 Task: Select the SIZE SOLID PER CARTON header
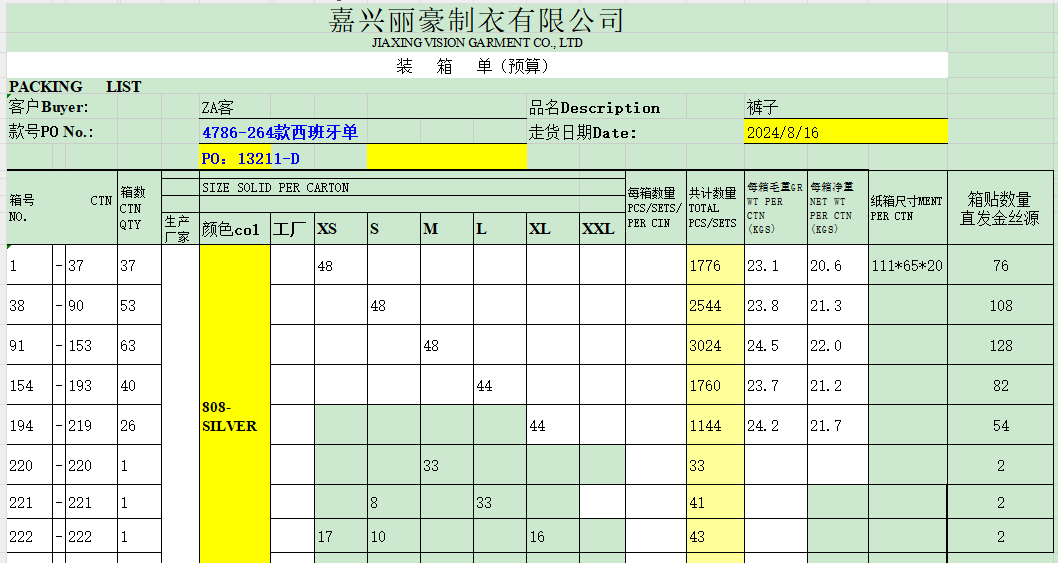[x=276, y=187]
